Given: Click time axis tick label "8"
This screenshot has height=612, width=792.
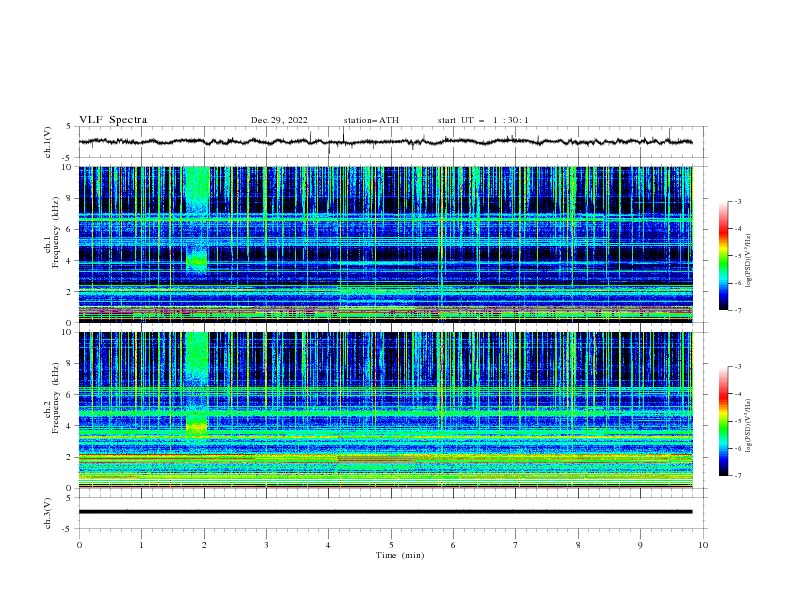Looking at the screenshot, I should [x=578, y=545].
